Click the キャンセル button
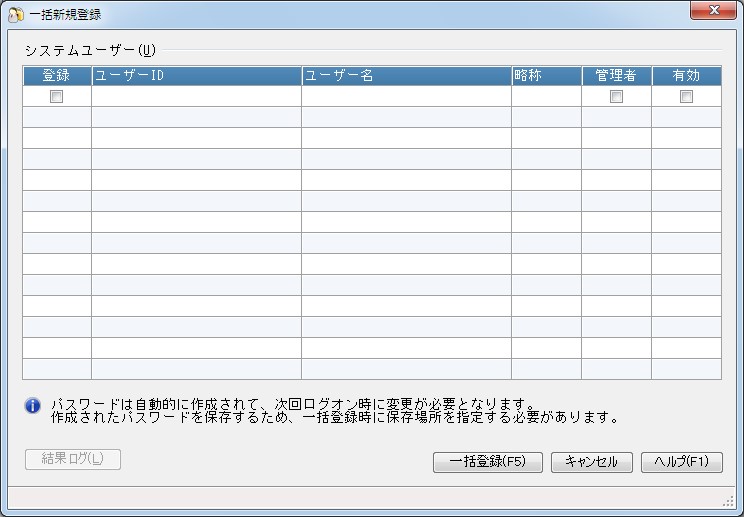744x517 pixels. 592,462
